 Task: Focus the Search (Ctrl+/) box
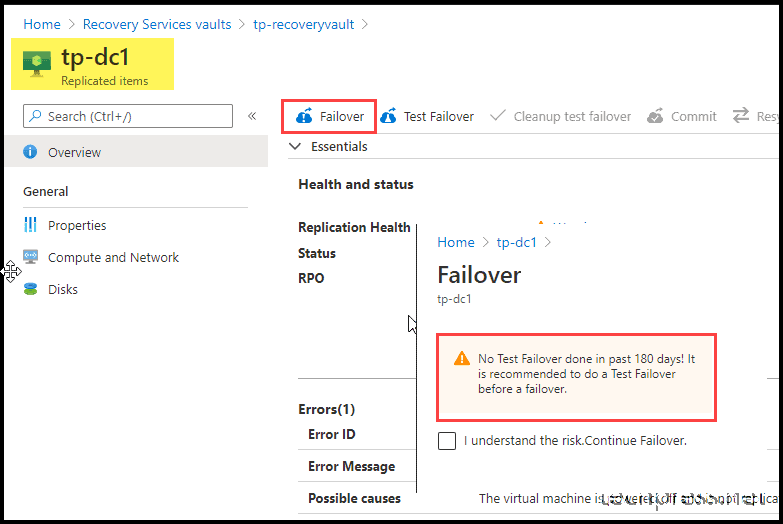(128, 116)
